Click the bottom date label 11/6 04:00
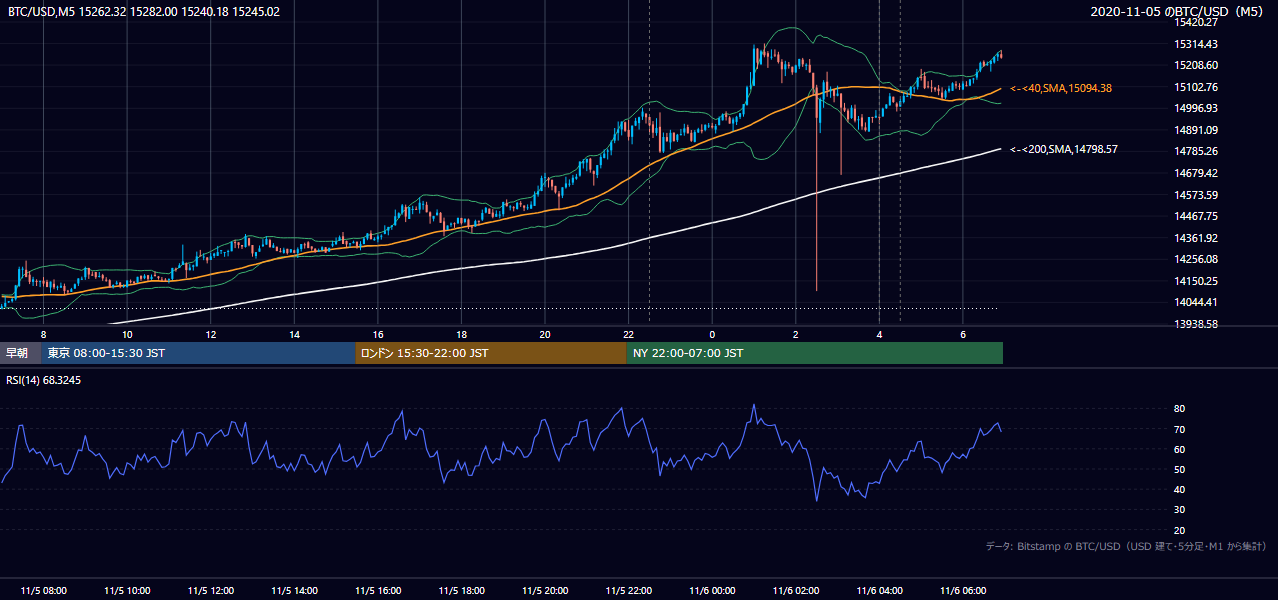 click(x=879, y=591)
